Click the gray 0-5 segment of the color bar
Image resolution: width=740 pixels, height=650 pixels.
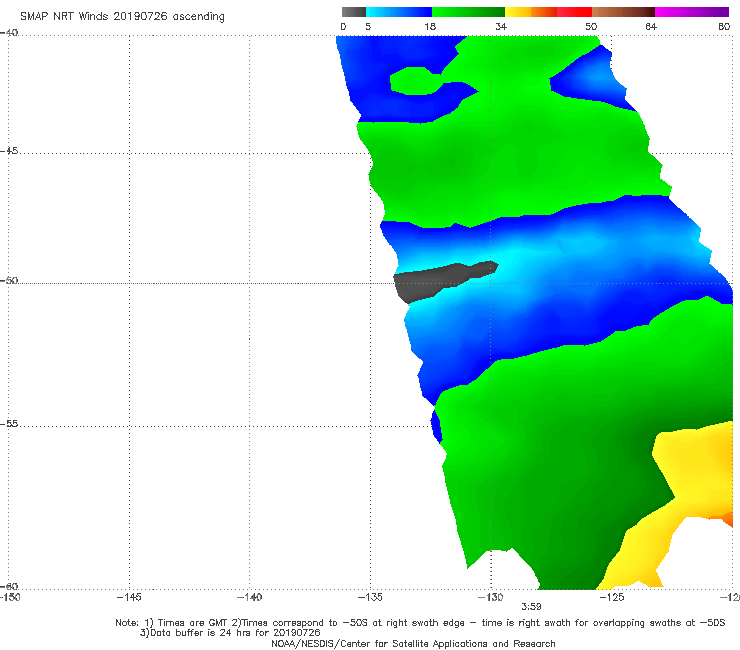[353, 12]
